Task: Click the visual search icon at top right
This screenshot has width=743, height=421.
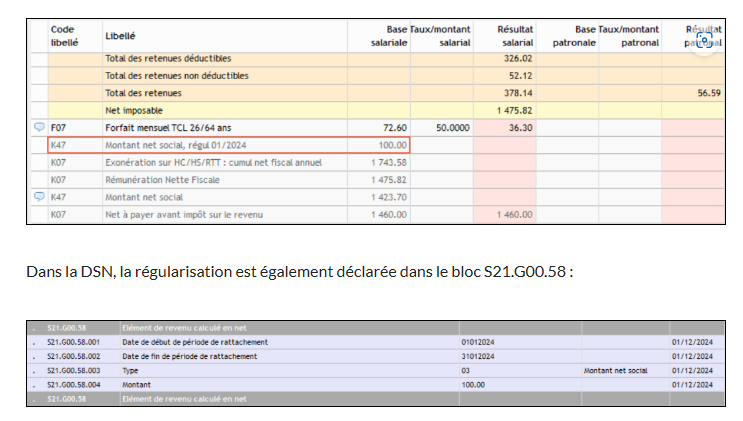Action: (704, 40)
